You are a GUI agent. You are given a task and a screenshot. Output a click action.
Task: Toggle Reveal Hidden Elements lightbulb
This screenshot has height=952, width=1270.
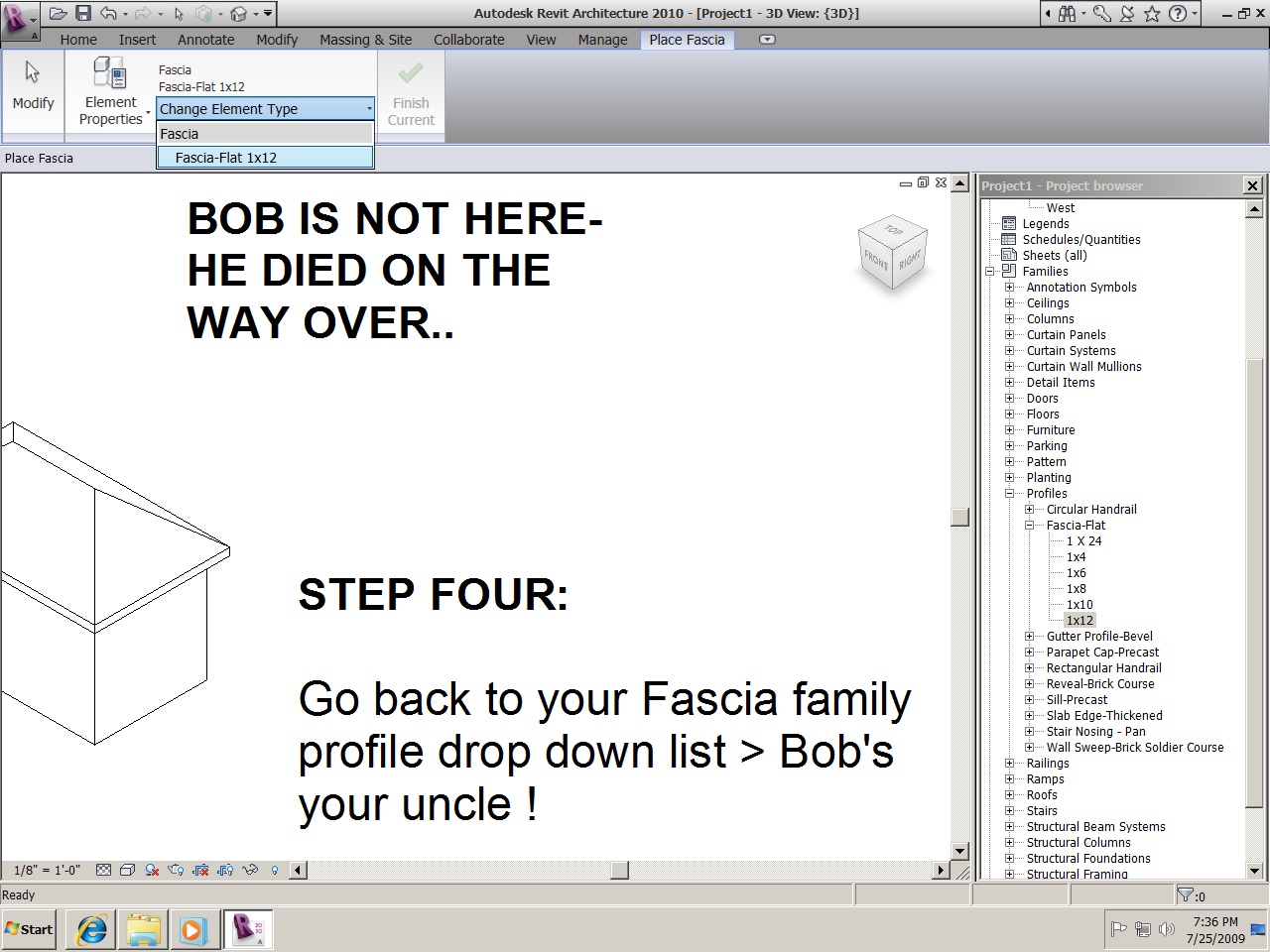pyautogui.click(x=275, y=871)
